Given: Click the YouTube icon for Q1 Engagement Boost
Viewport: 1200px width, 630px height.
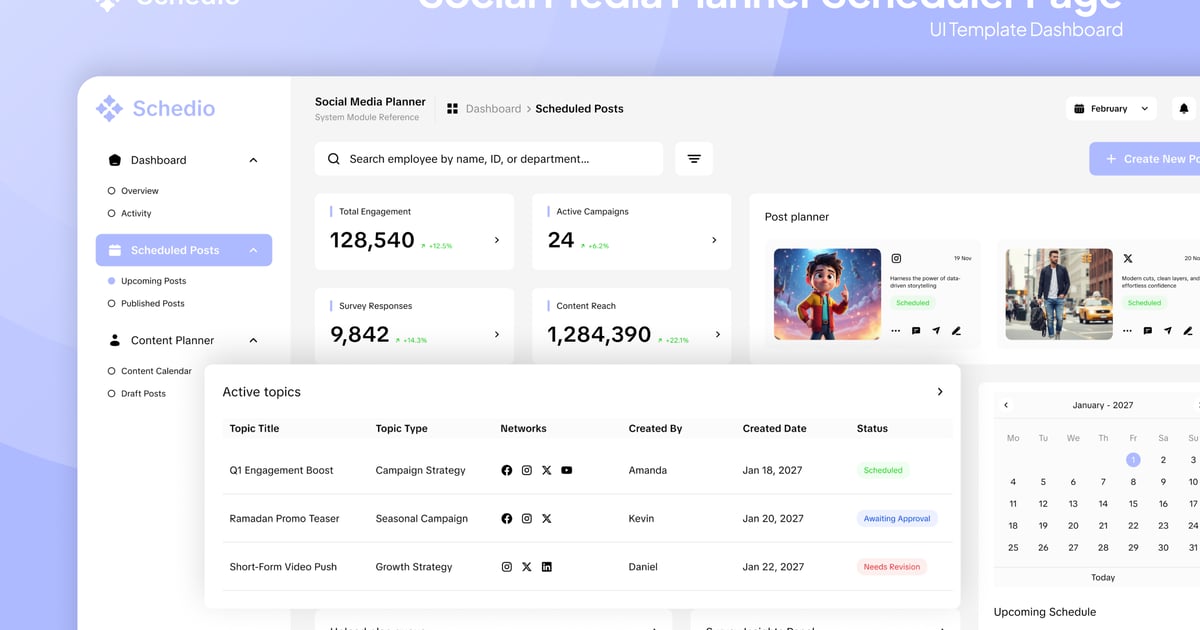Looking at the screenshot, I should tap(567, 470).
